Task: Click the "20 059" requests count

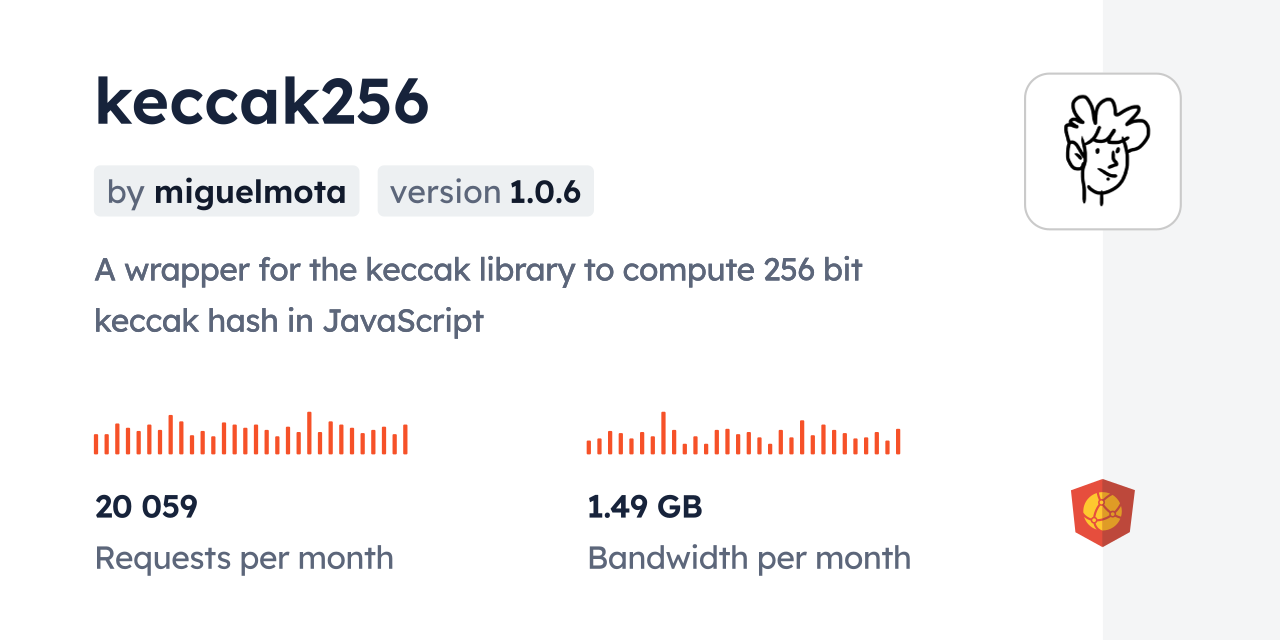Action: (146, 507)
